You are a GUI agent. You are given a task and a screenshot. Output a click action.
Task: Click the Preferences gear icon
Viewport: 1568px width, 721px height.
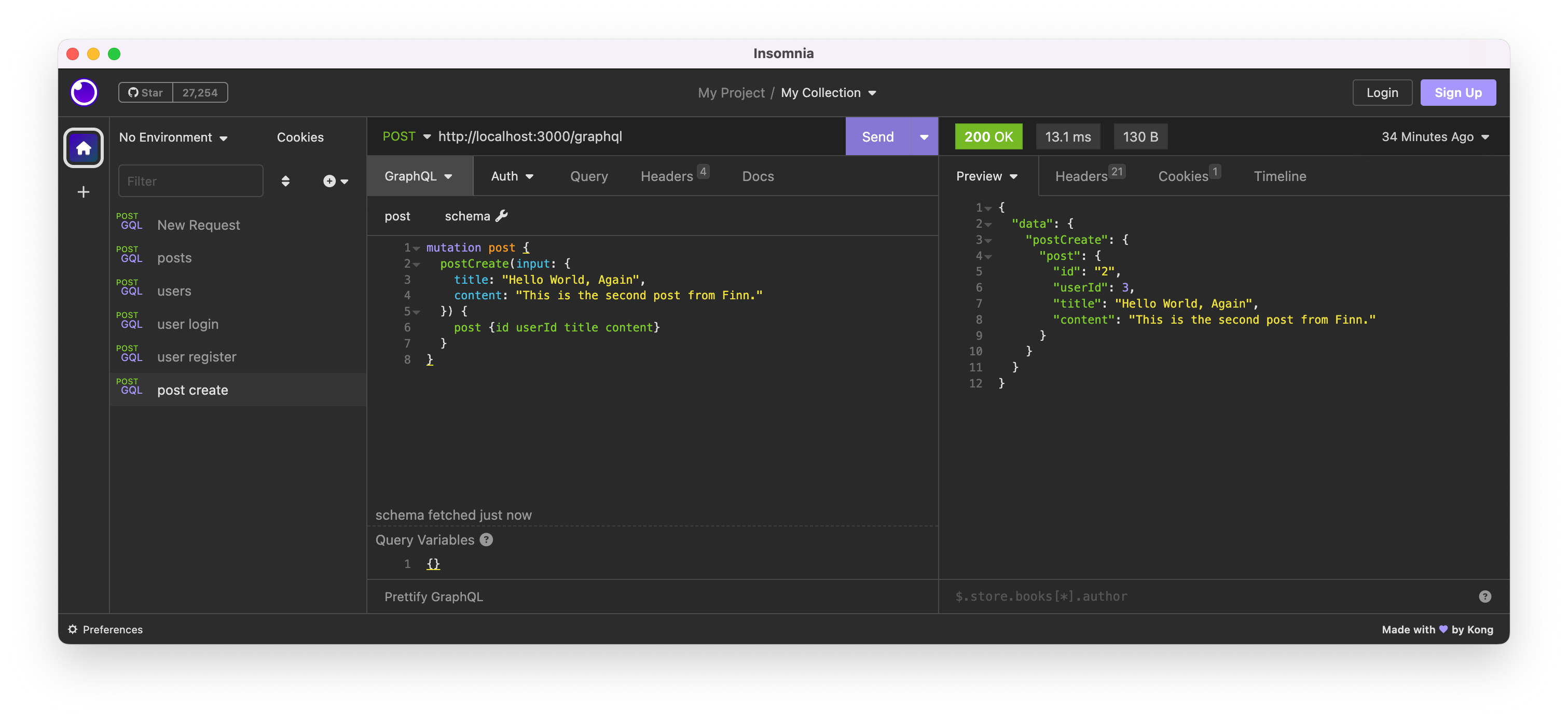(x=73, y=629)
